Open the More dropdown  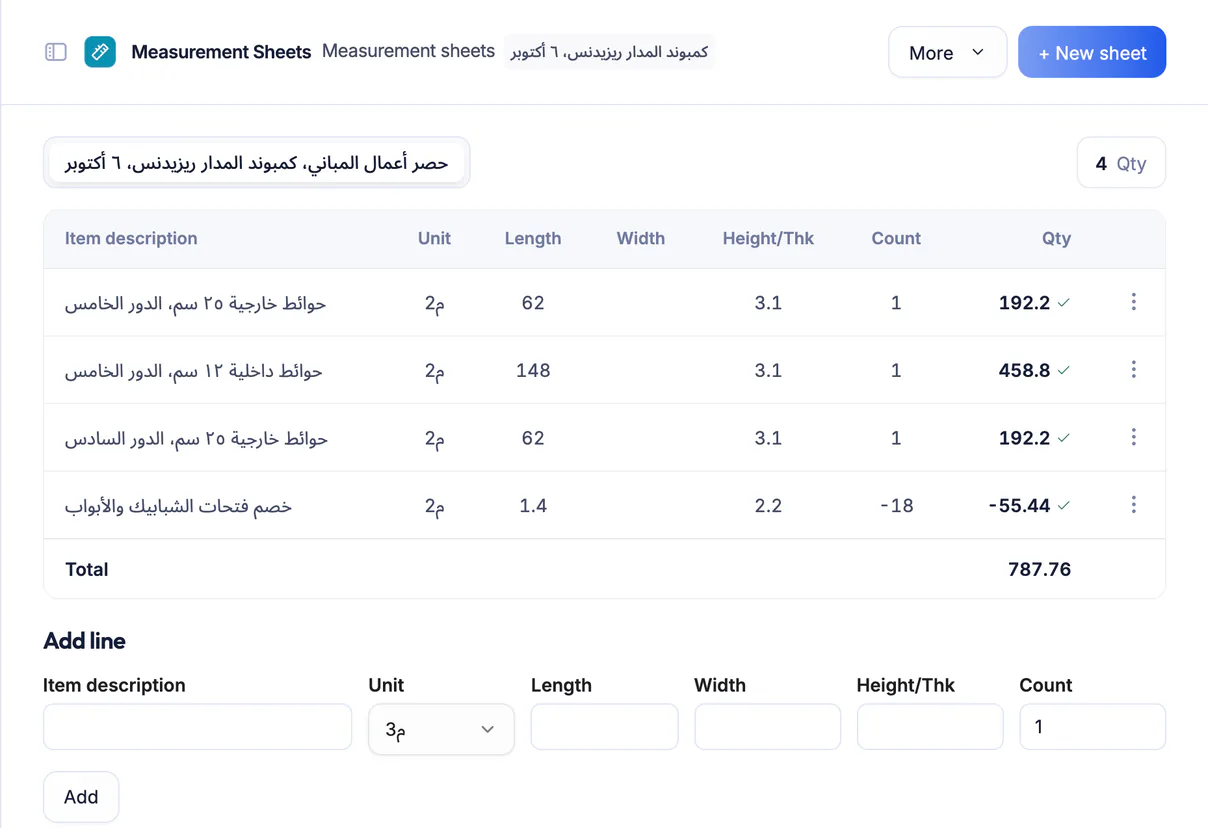coord(947,52)
